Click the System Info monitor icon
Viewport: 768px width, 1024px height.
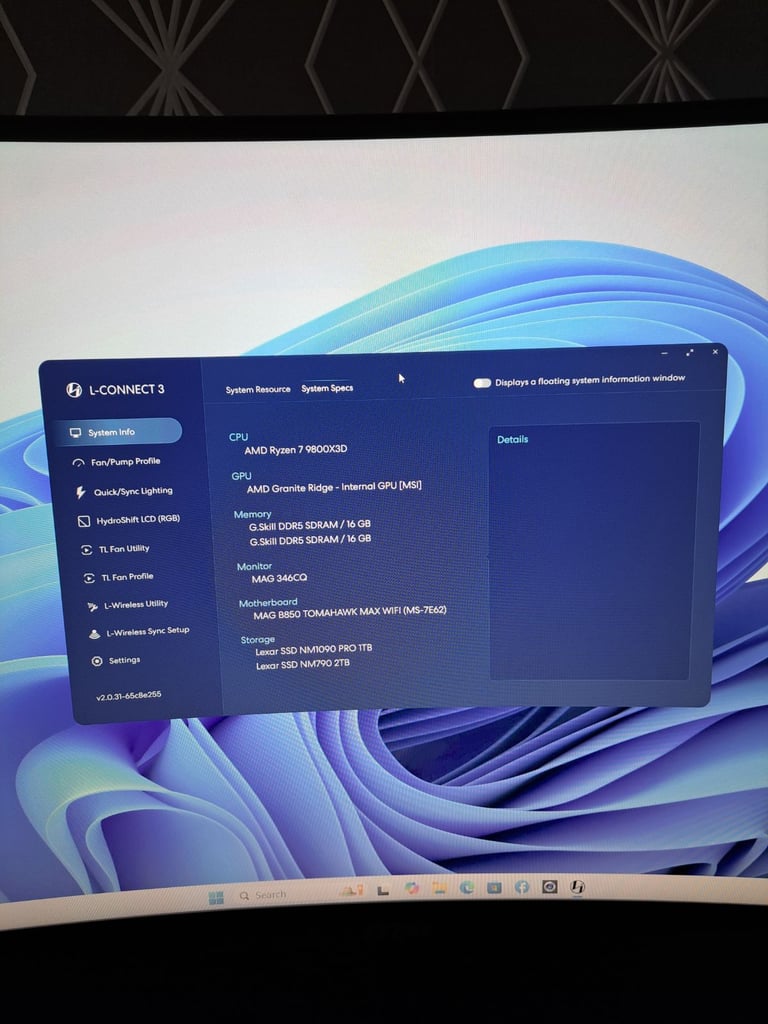pyautogui.click(x=75, y=432)
